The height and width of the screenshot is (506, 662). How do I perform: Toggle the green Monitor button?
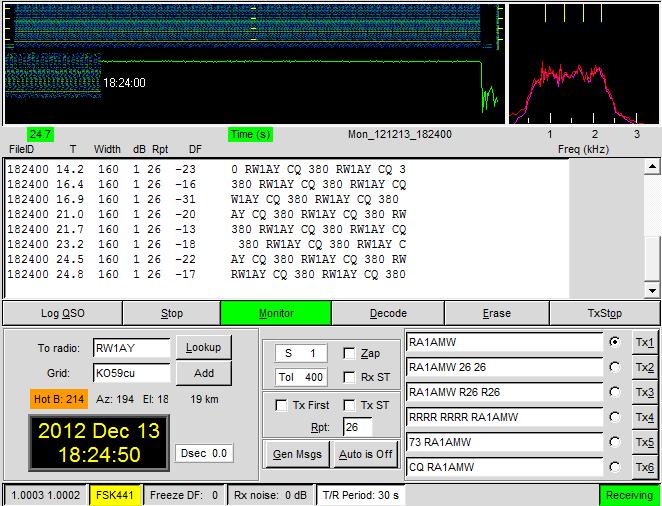point(276,313)
